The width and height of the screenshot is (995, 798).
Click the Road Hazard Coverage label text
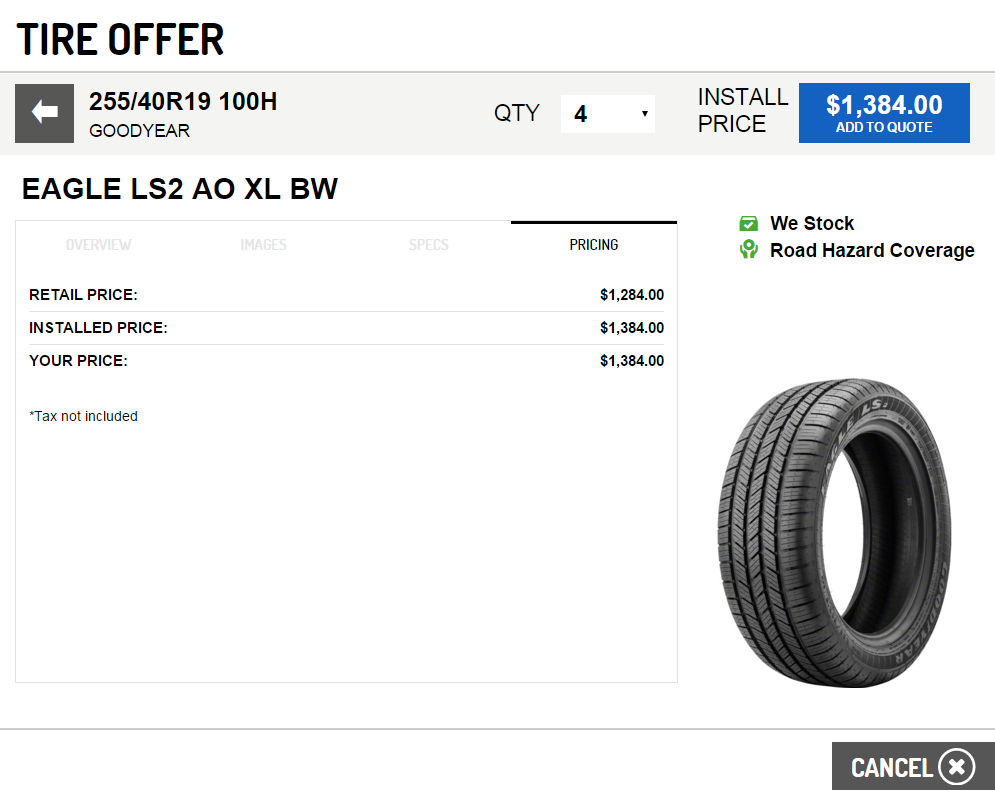(x=872, y=250)
